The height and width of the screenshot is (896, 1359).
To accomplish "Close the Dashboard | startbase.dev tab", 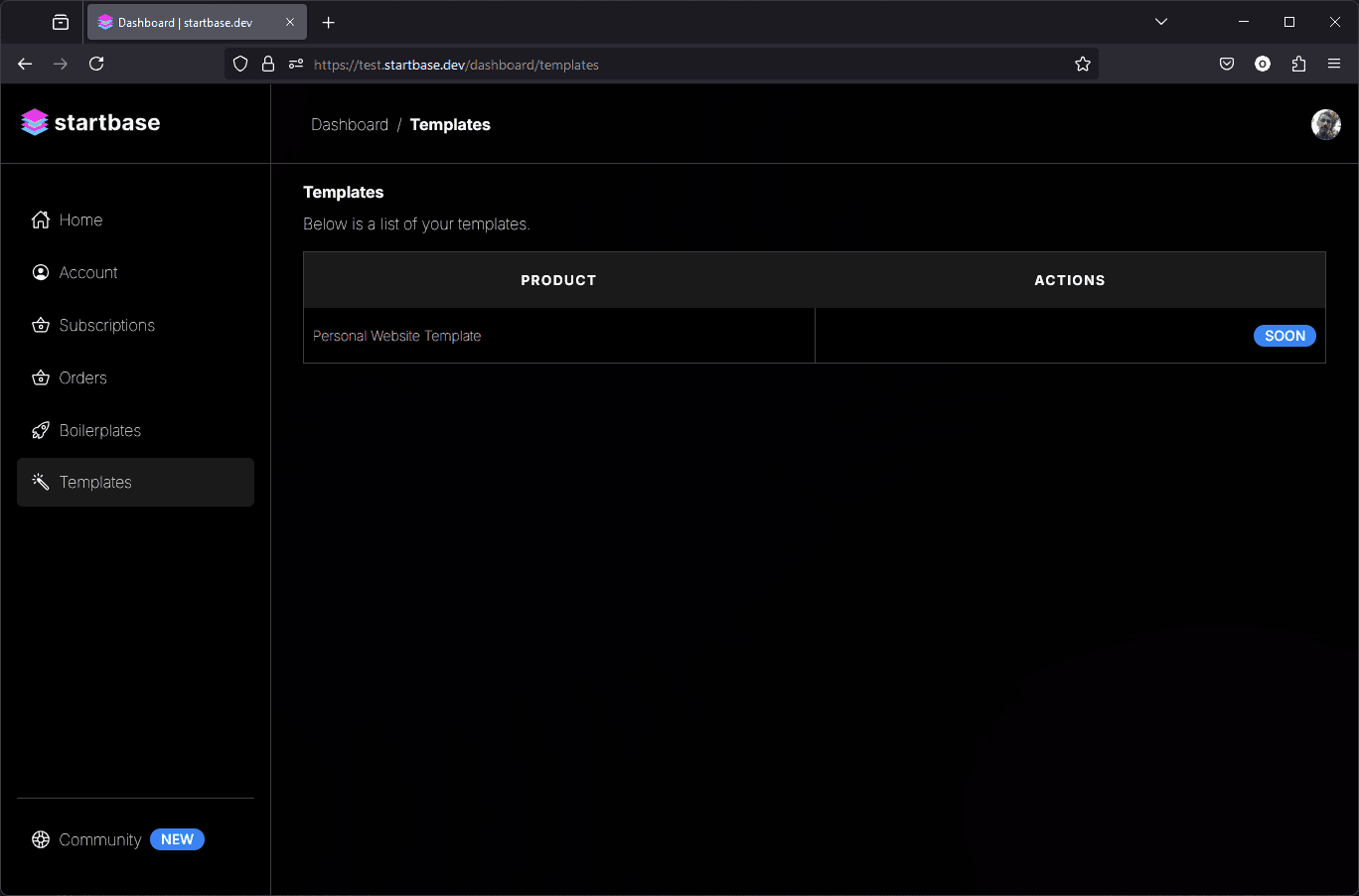I will tap(290, 22).
